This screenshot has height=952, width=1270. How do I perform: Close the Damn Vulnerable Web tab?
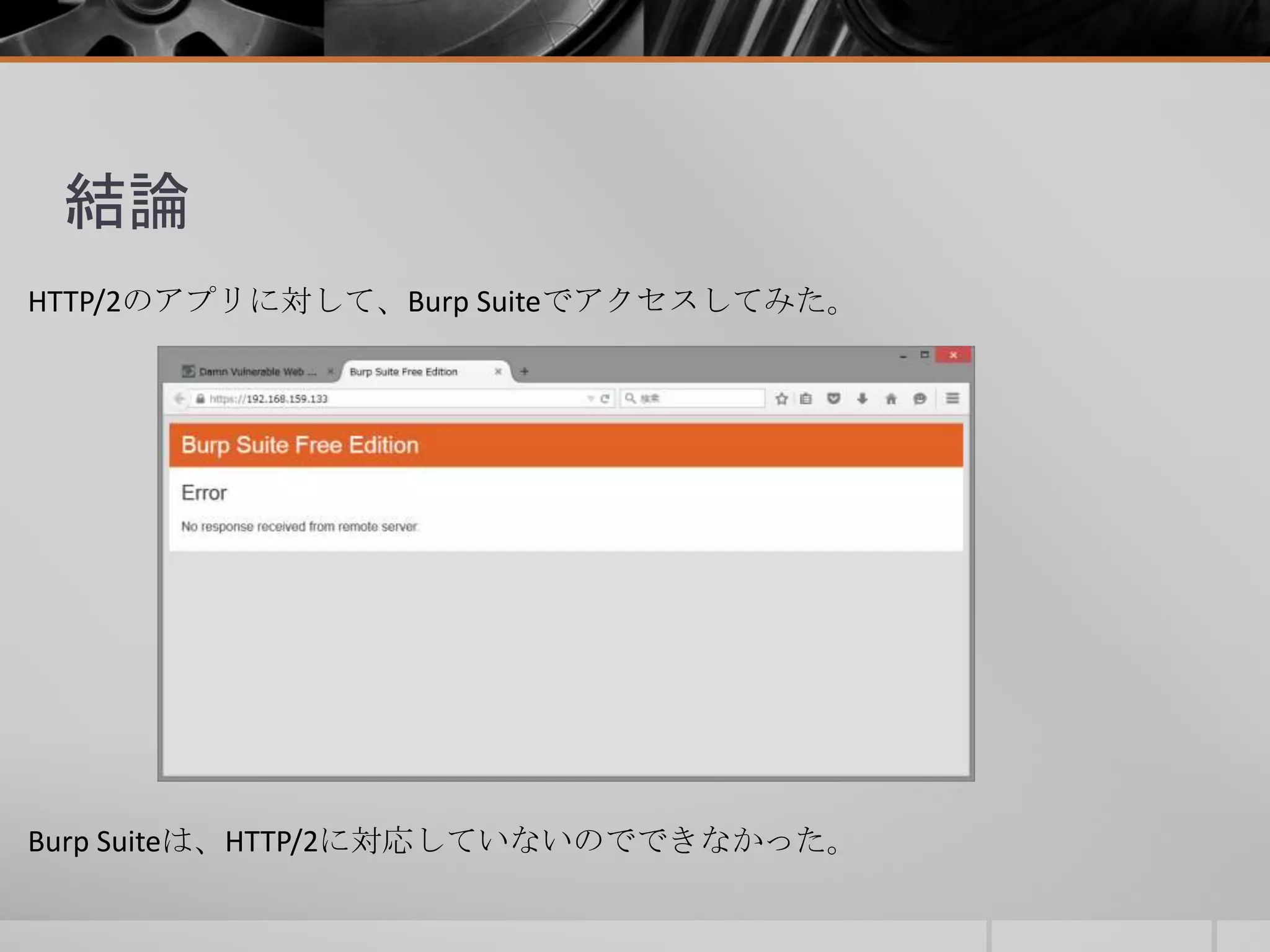click(331, 372)
